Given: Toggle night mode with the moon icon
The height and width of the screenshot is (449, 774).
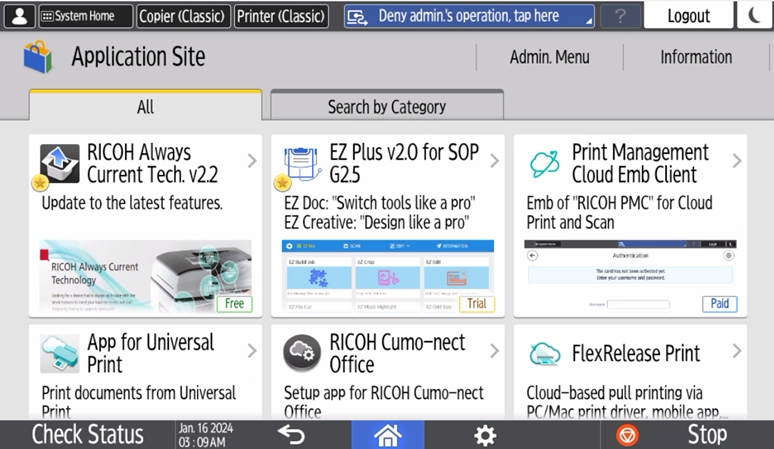Looking at the screenshot, I should pyautogui.click(x=753, y=16).
